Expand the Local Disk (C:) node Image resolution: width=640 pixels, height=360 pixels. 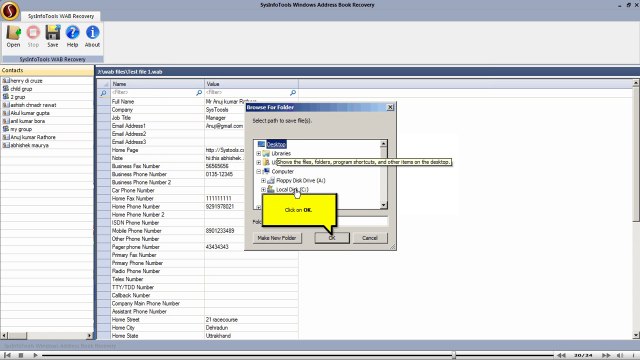click(263, 189)
